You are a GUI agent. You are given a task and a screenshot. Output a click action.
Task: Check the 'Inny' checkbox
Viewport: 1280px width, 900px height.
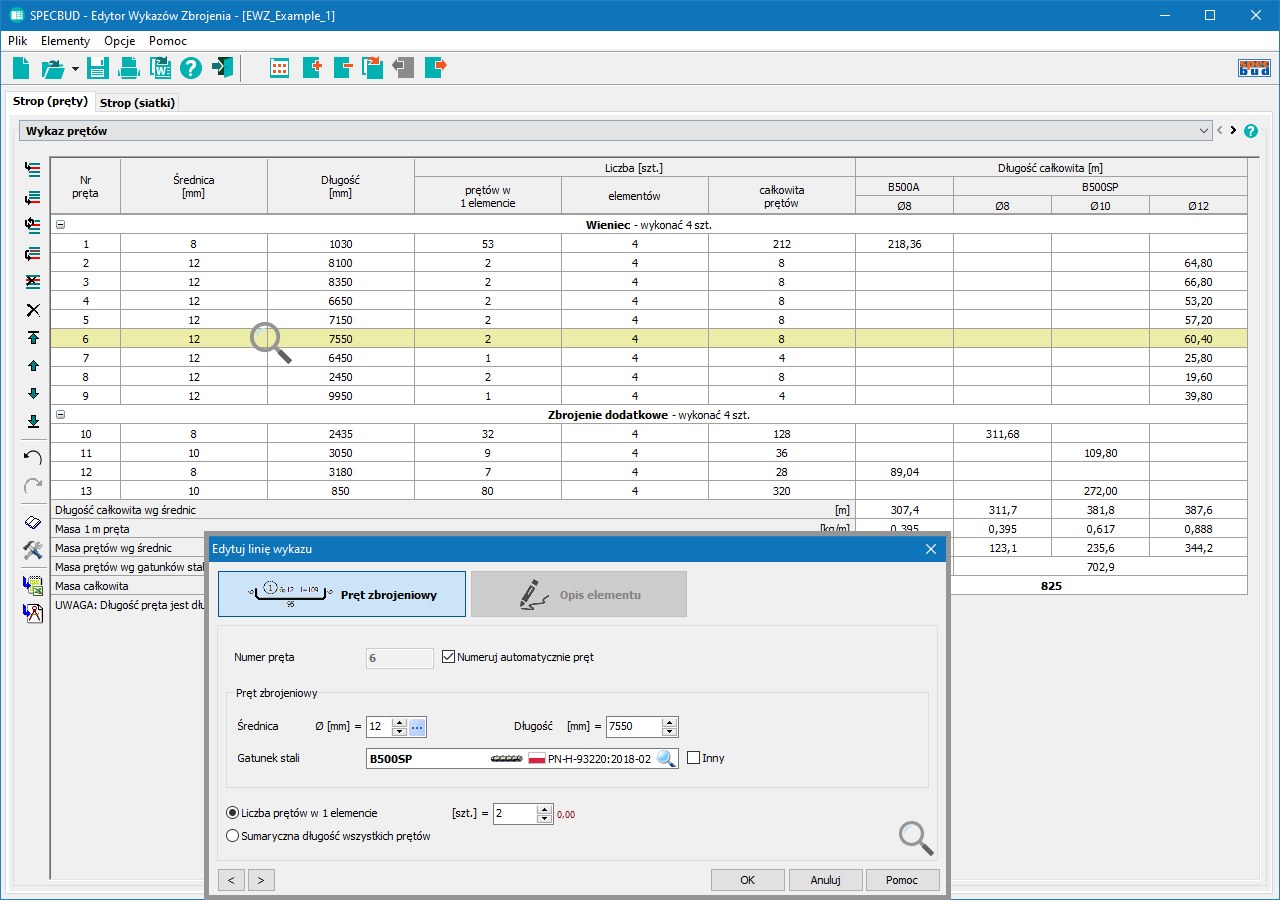694,758
